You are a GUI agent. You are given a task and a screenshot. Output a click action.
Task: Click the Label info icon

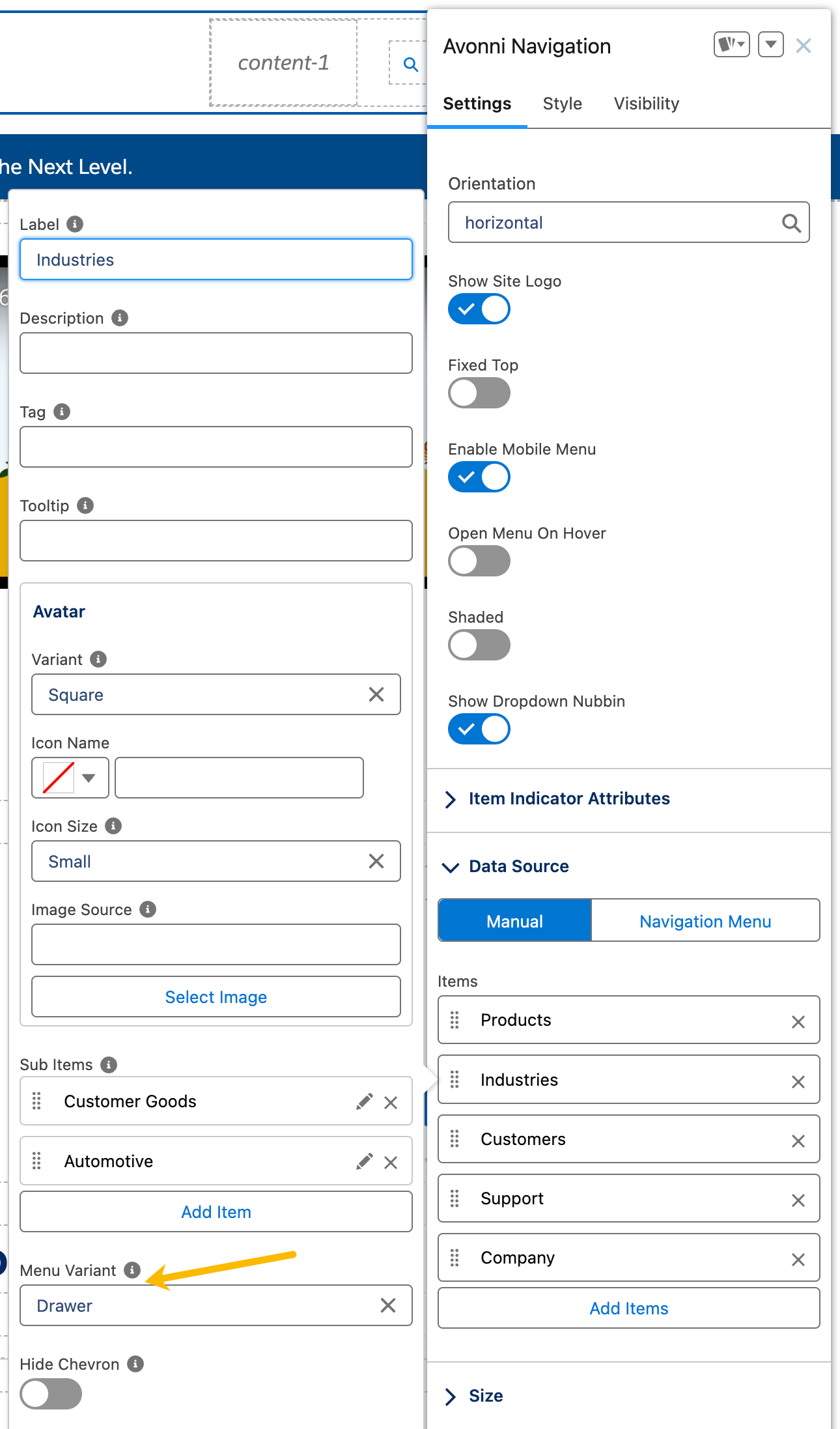[x=76, y=224]
